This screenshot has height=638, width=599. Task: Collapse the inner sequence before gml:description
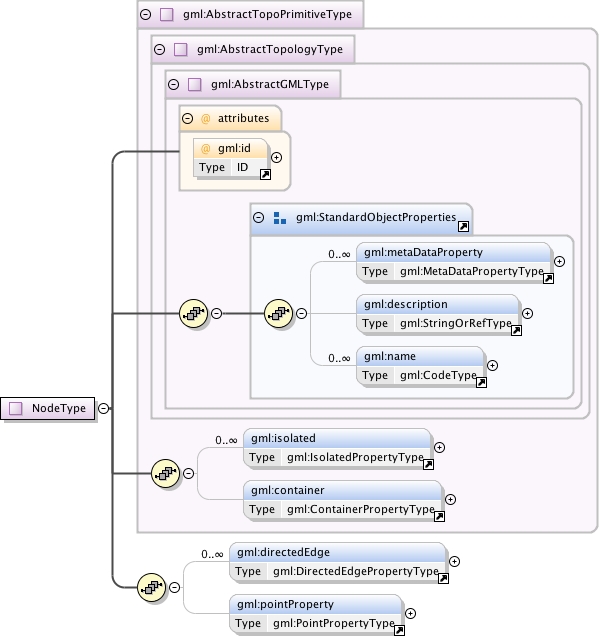point(302,313)
